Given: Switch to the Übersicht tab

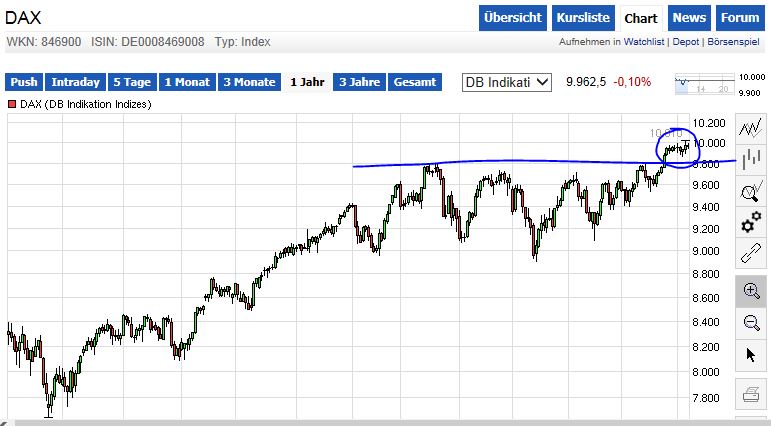Looking at the screenshot, I should coord(512,18).
